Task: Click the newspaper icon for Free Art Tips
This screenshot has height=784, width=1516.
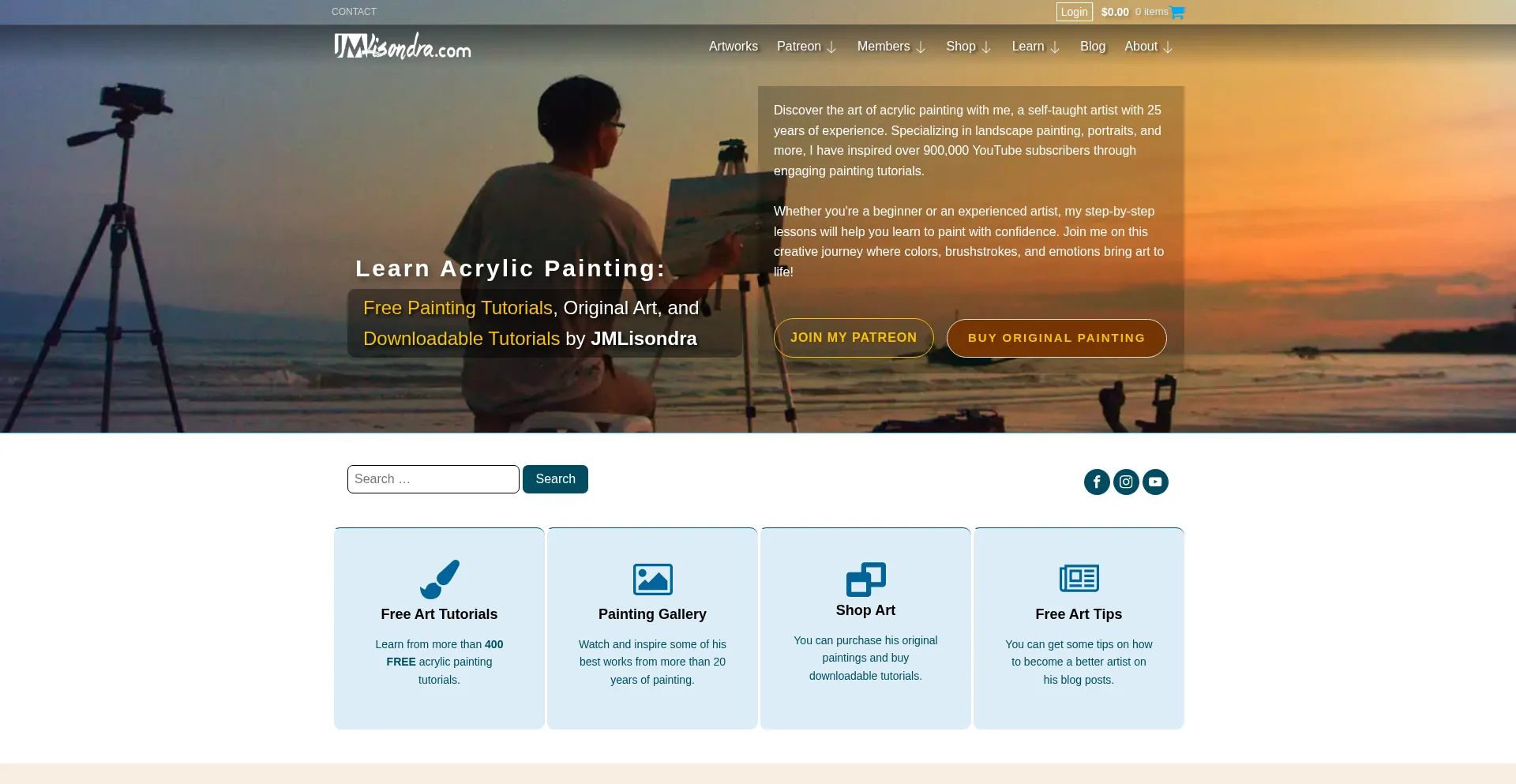Action: point(1079,579)
